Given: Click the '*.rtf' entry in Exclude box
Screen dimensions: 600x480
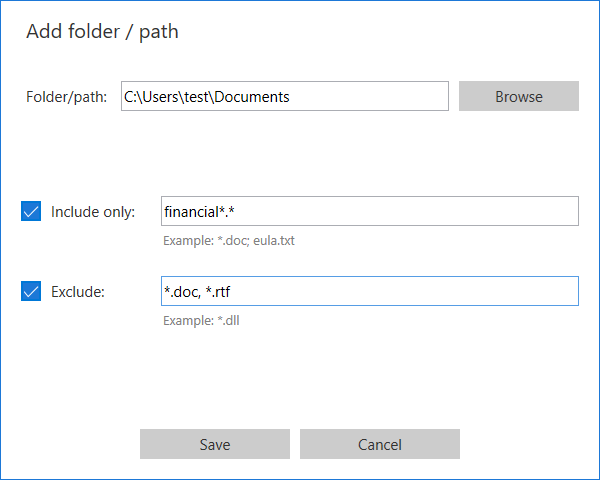Looking at the screenshot, I should coord(218,292).
